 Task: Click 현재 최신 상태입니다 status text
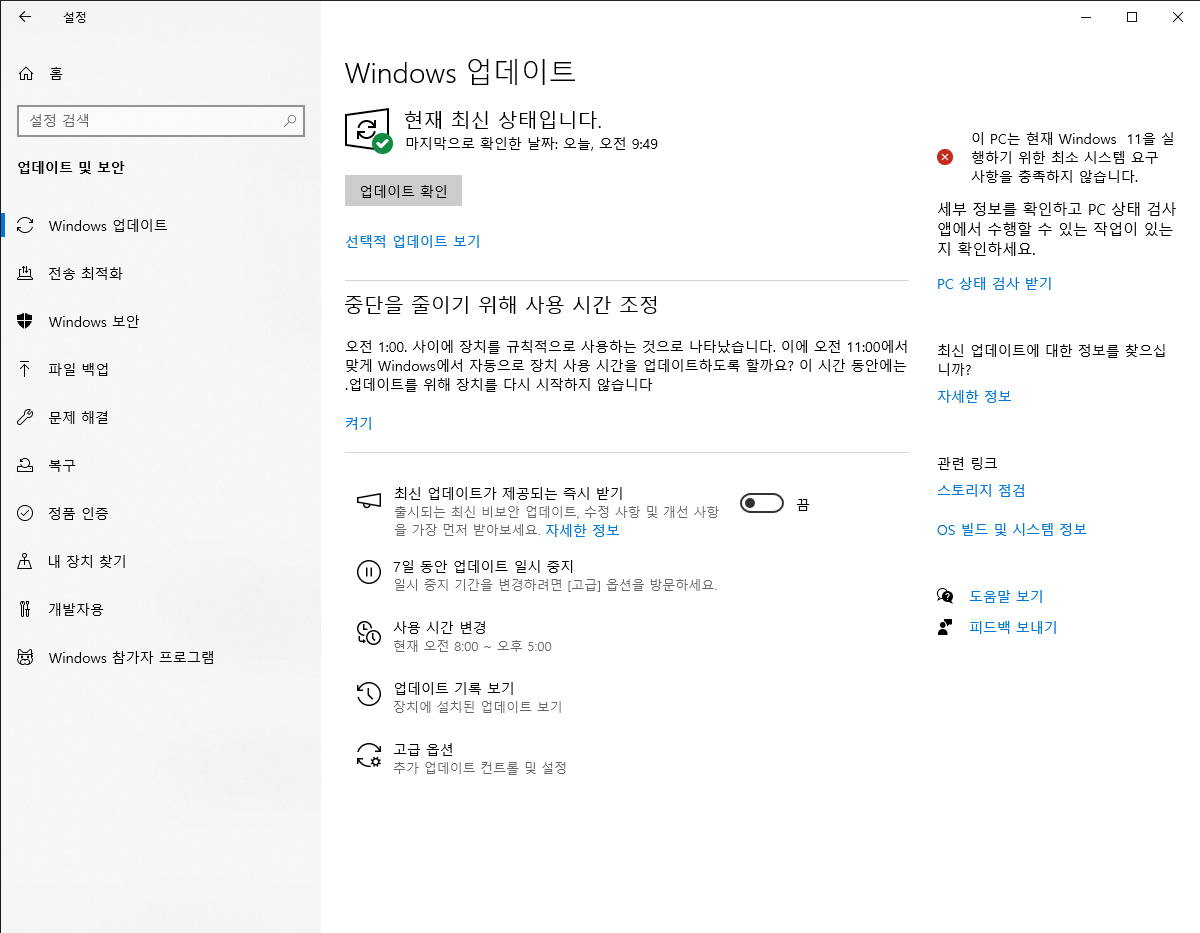(503, 120)
